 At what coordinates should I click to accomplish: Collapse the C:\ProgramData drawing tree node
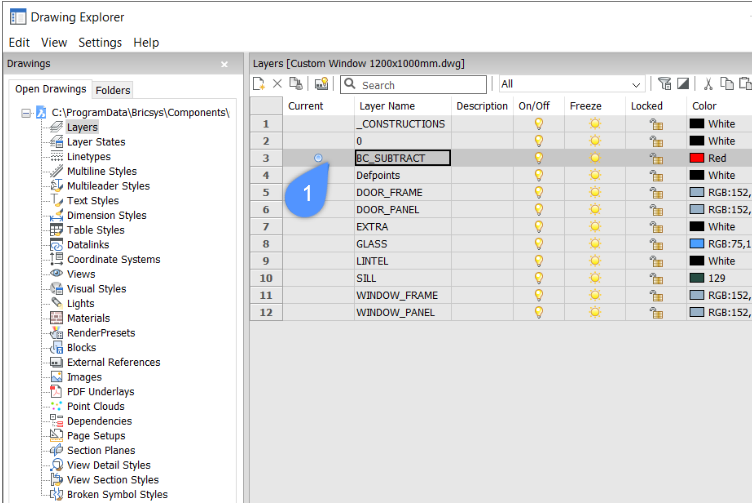point(25,113)
